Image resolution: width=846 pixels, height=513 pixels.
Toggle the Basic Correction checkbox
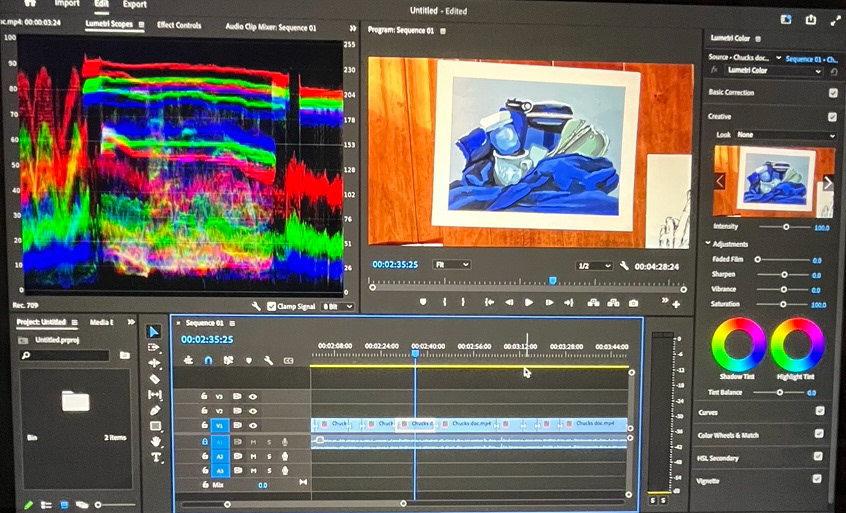pos(834,93)
